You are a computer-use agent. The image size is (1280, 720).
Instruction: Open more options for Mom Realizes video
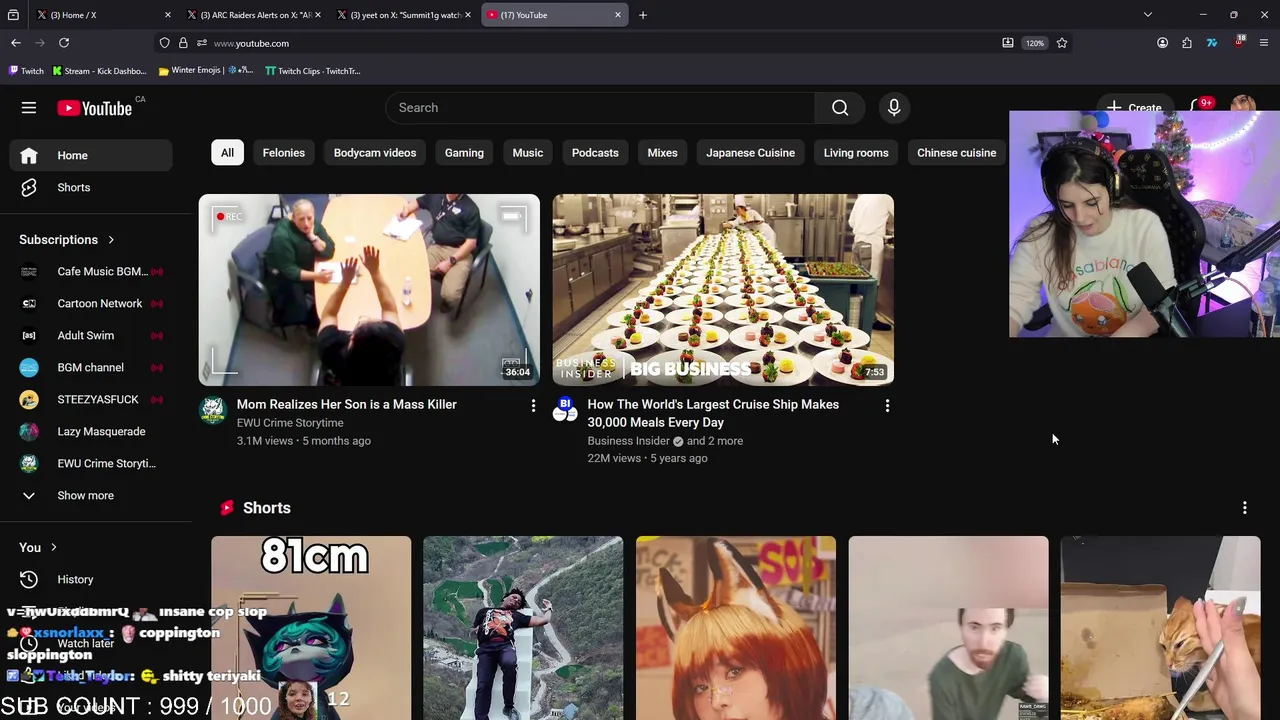point(533,405)
